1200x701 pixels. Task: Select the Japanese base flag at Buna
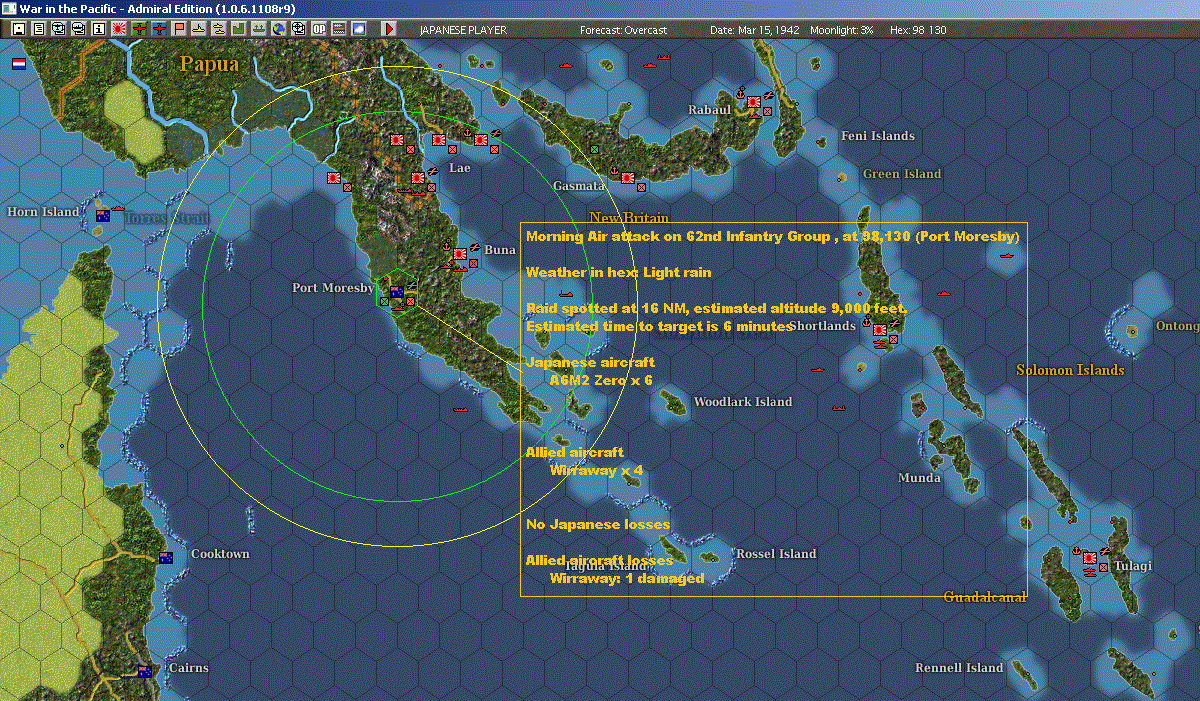461,254
